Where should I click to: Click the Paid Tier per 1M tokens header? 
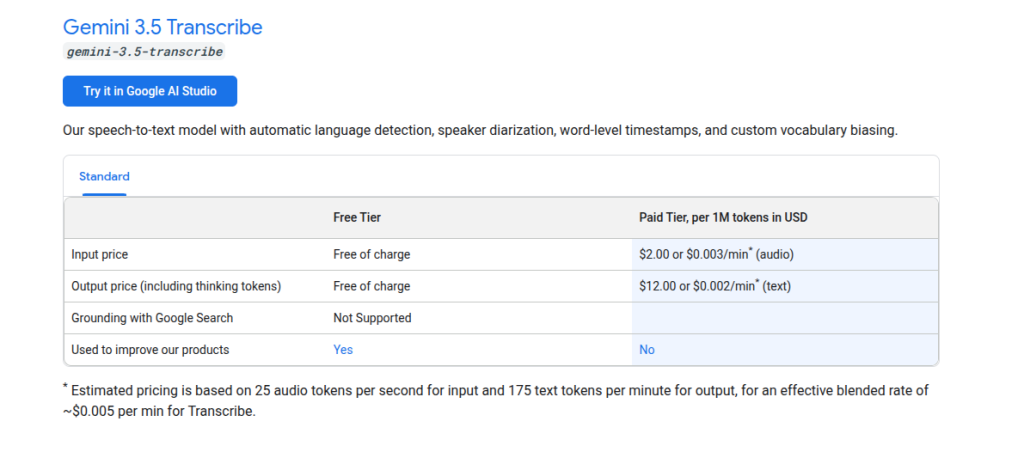[723, 218]
